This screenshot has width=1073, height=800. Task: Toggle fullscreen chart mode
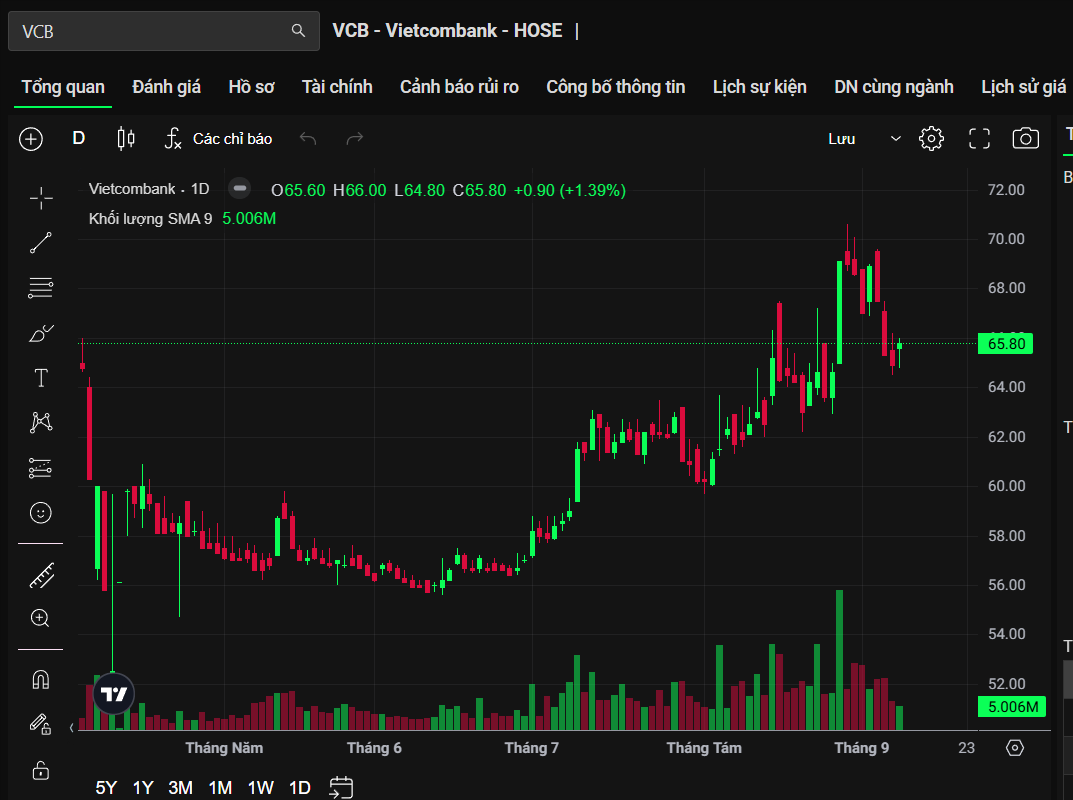tap(979, 138)
